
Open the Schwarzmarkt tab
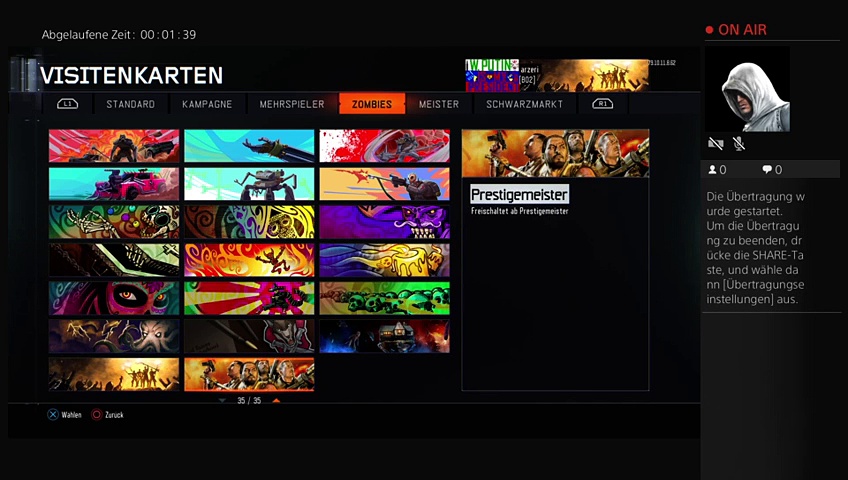click(x=524, y=104)
